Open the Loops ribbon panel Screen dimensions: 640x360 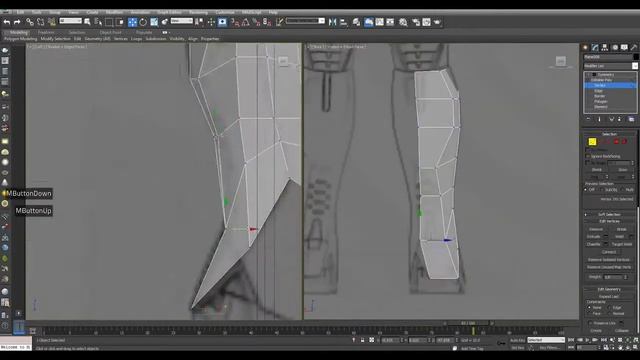pos(136,39)
